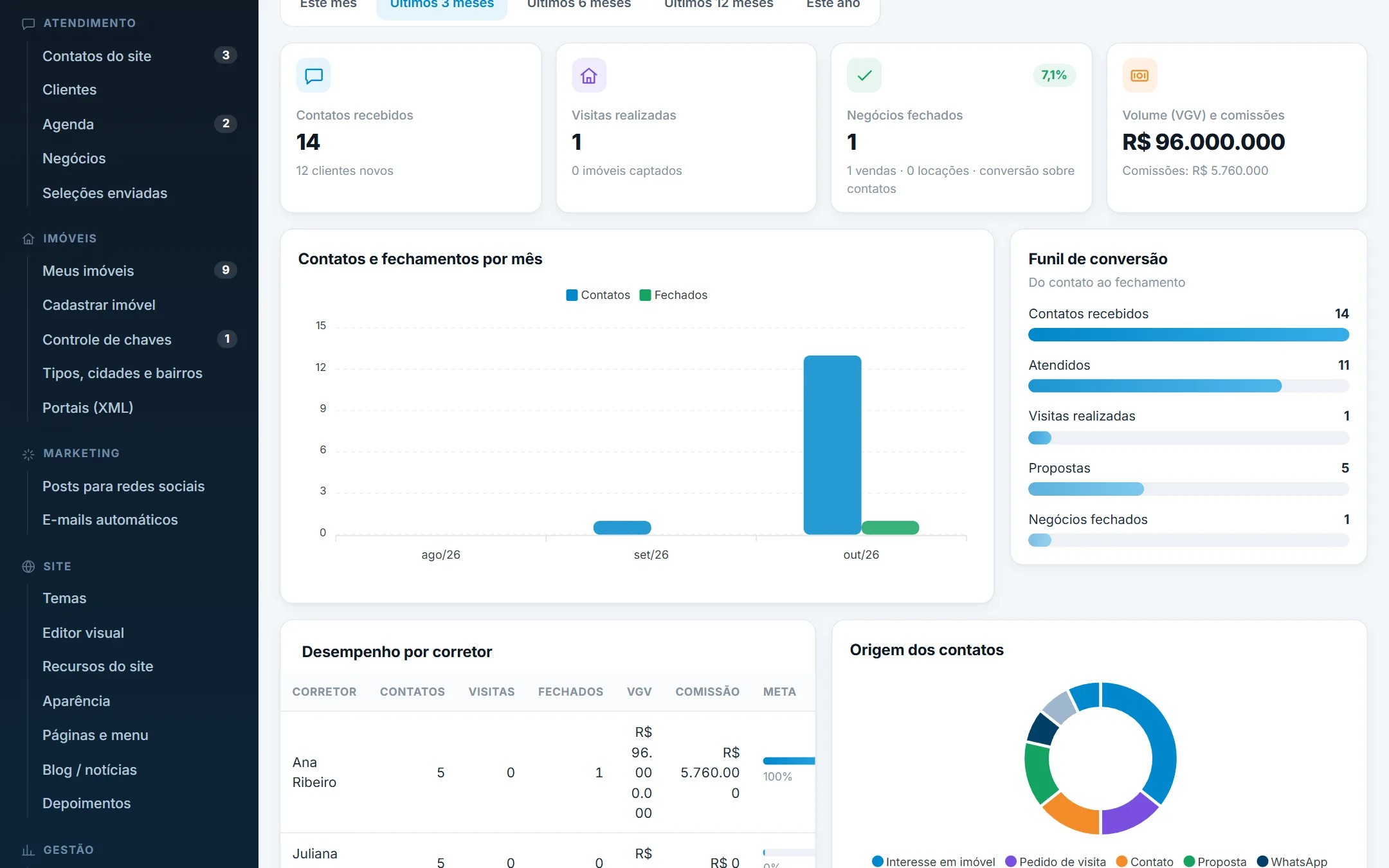Screen dimensions: 1389x868
Task: Open Negócios in the sidebar
Action: click(x=74, y=159)
